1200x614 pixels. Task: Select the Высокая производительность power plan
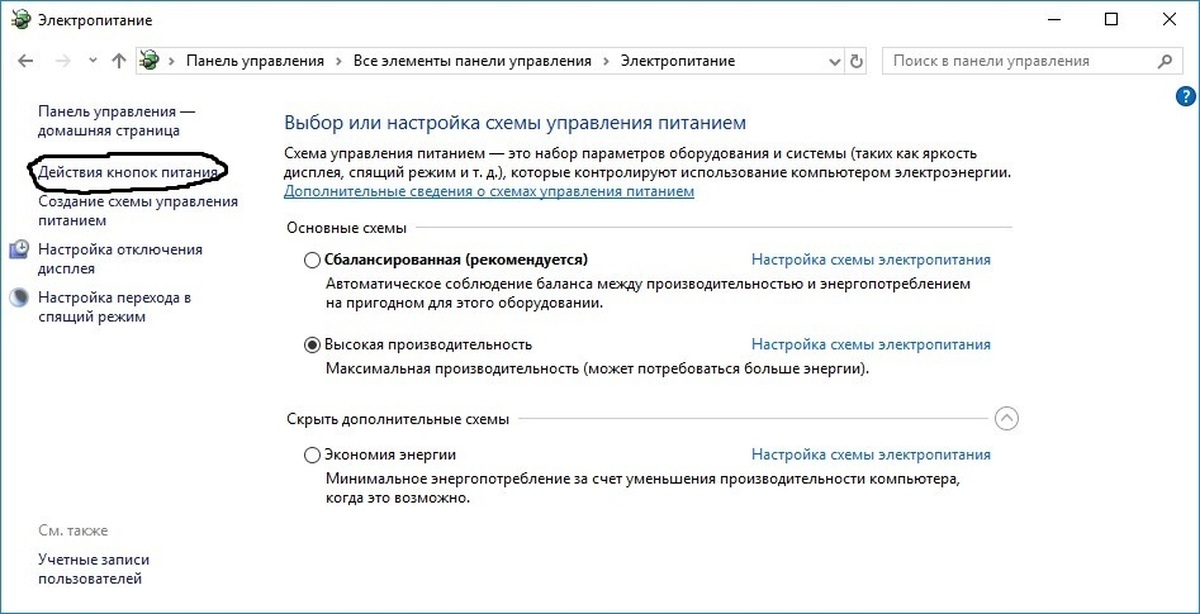[x=310, y=344]
